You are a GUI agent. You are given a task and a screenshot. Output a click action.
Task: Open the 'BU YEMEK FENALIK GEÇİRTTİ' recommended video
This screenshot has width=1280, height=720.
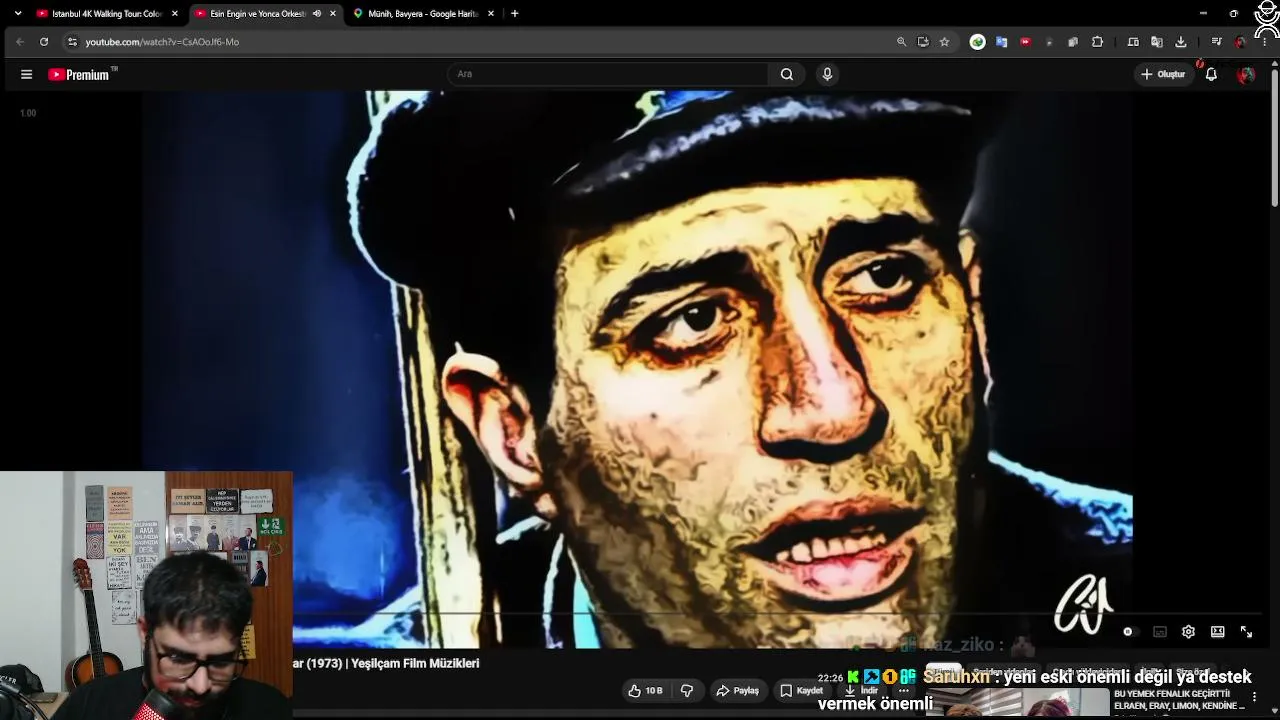point(1179,700)
